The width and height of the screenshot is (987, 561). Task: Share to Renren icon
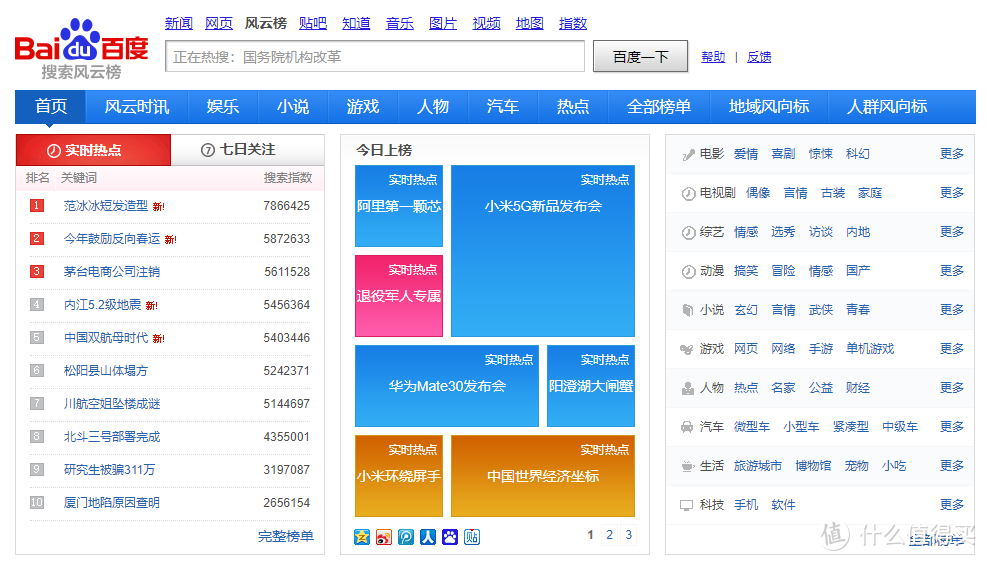pyautogui.click(x=428, y=536)
